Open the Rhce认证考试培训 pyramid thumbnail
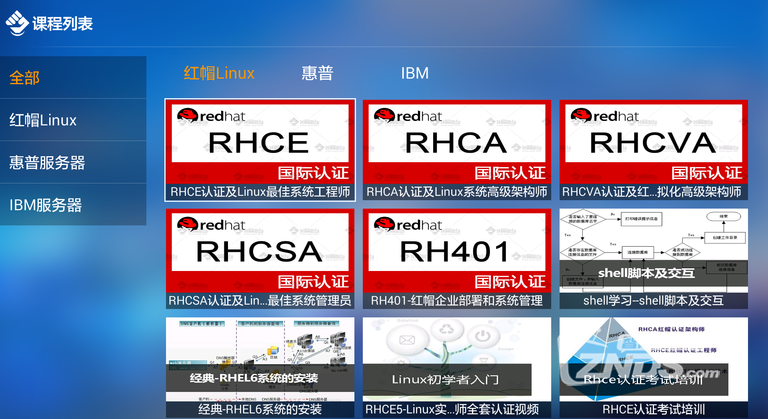Viewport: 768px width, 419px height. click(x=654, y=359)
